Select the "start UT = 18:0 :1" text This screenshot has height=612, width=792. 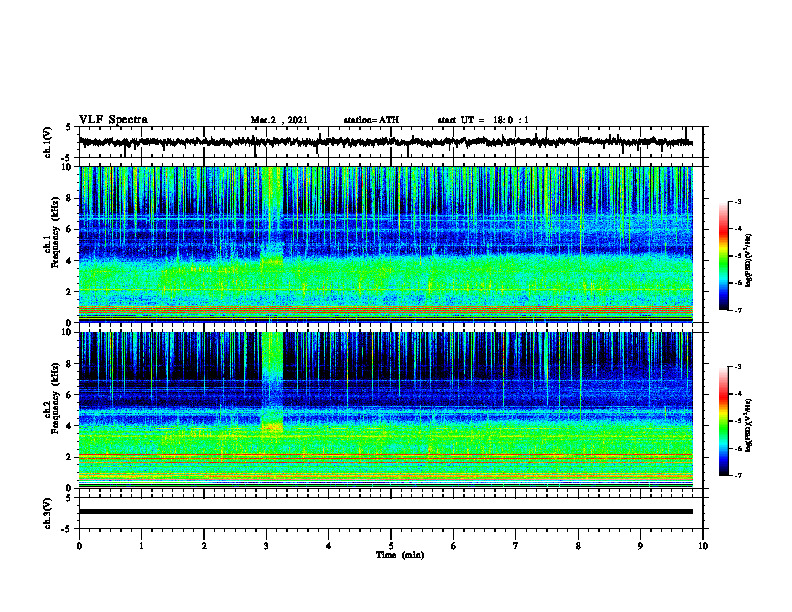pyautogui.click(x=483, y=120)
